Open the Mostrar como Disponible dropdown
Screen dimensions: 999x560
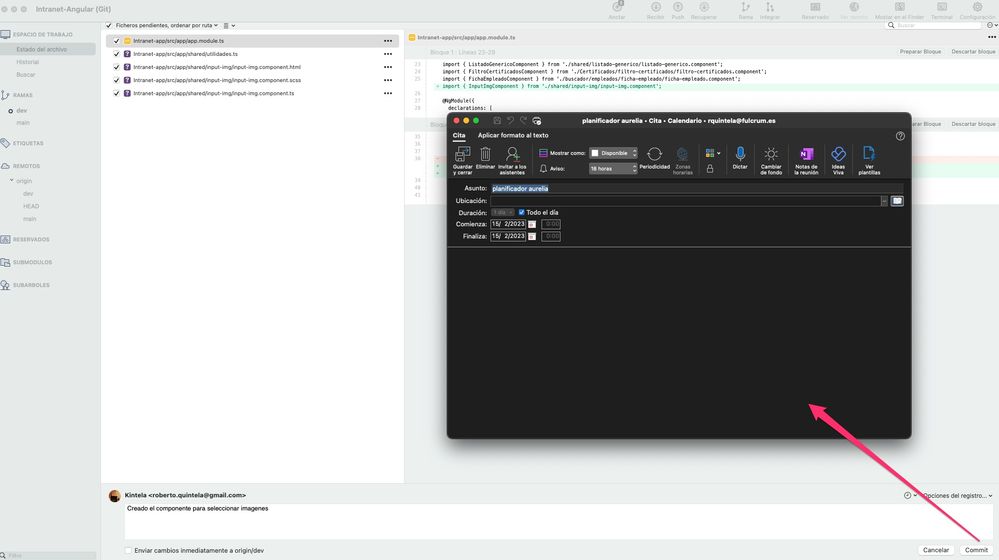pyautogui.click(x=613, y=153)
